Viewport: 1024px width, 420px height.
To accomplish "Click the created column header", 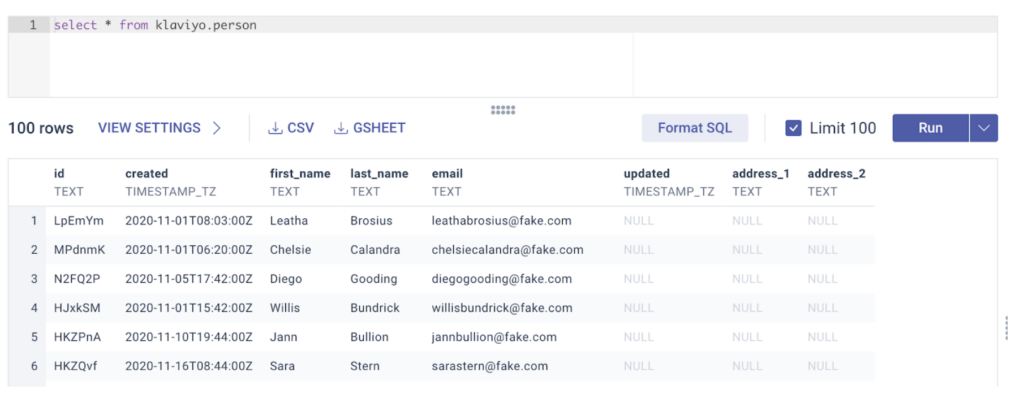I will point(147,174).
